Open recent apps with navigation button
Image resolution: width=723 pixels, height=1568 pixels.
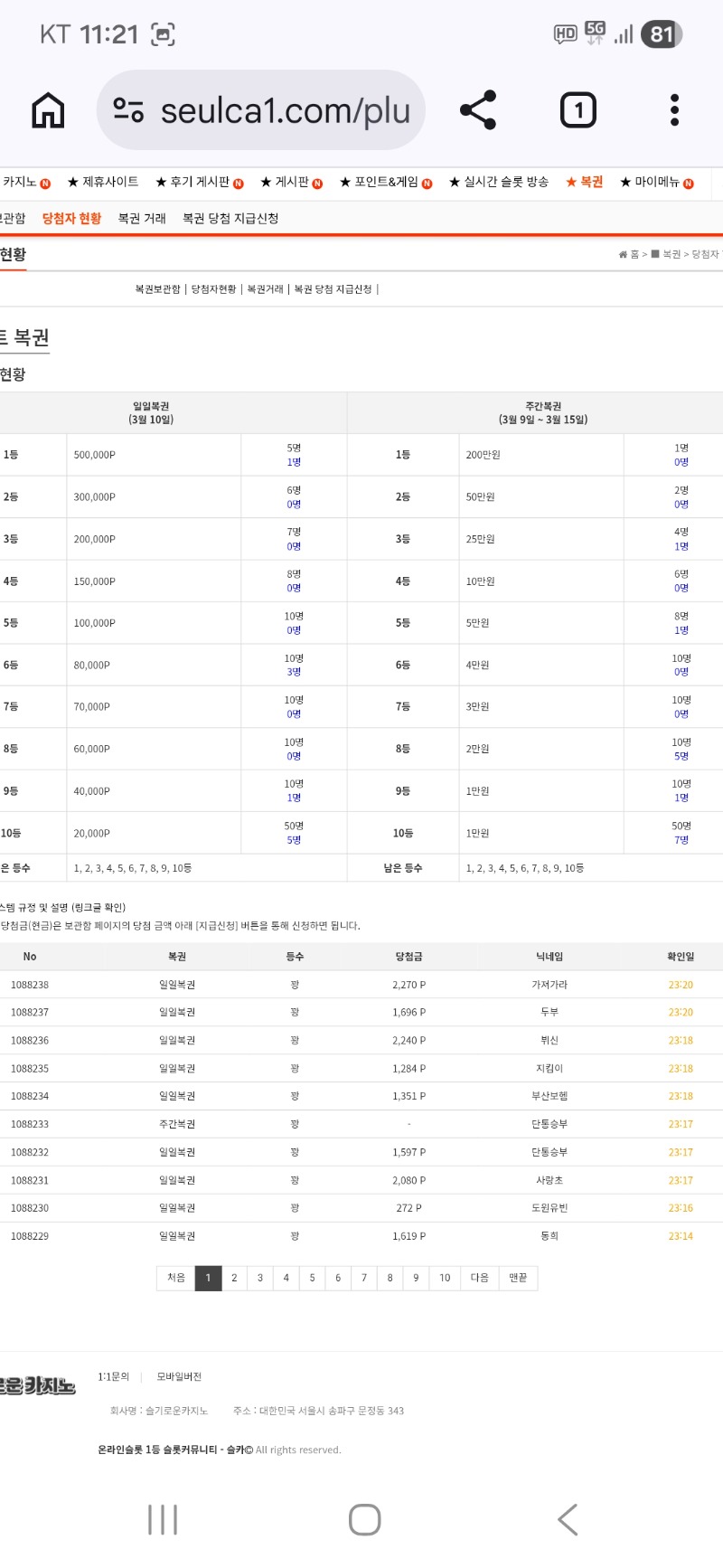point(163,1520)
